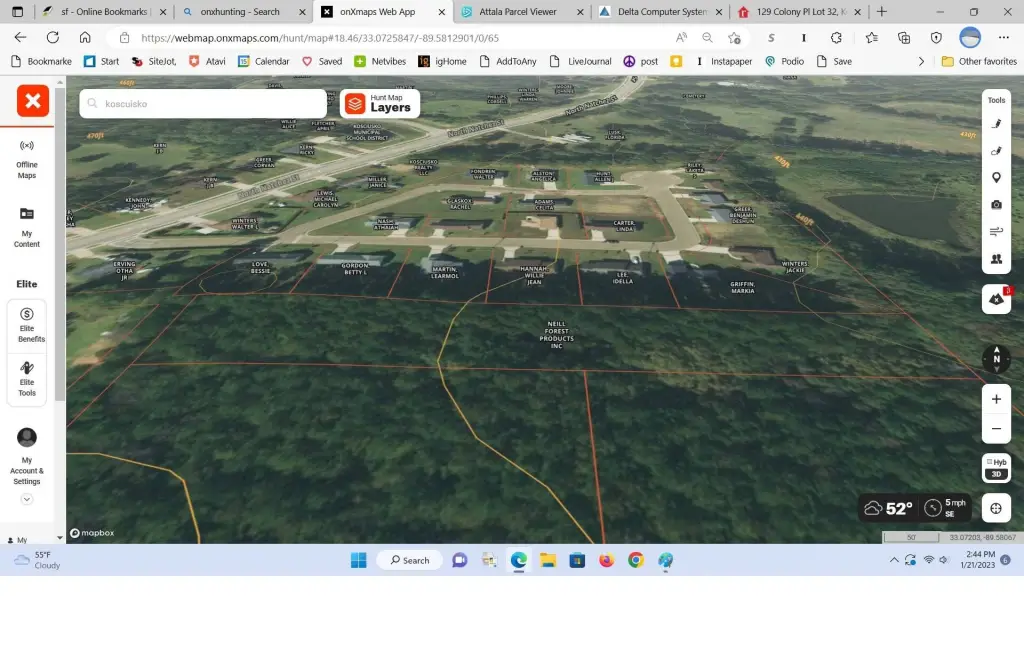Open Hunt Map Layers panel
This screenshot has width=1024, height=659.
(x=379, y=103)
